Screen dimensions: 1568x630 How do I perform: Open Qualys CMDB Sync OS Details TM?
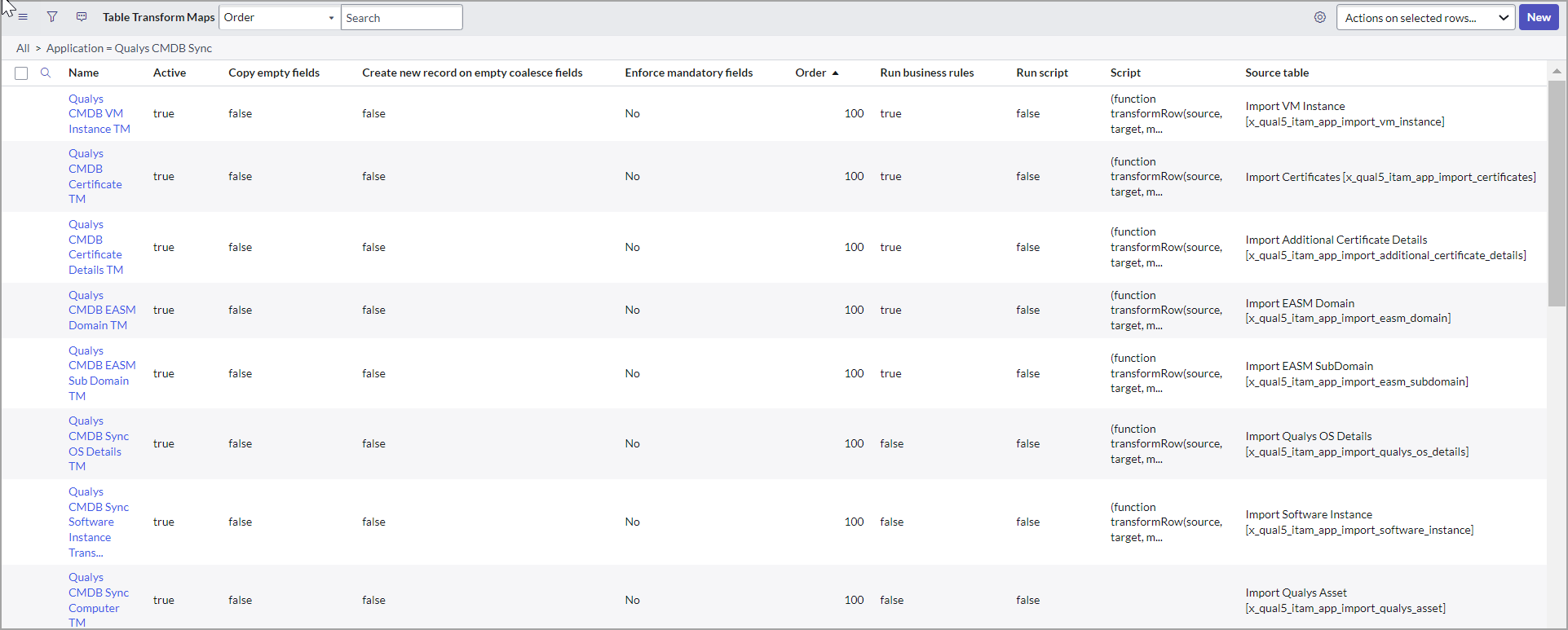coord(99,443)
